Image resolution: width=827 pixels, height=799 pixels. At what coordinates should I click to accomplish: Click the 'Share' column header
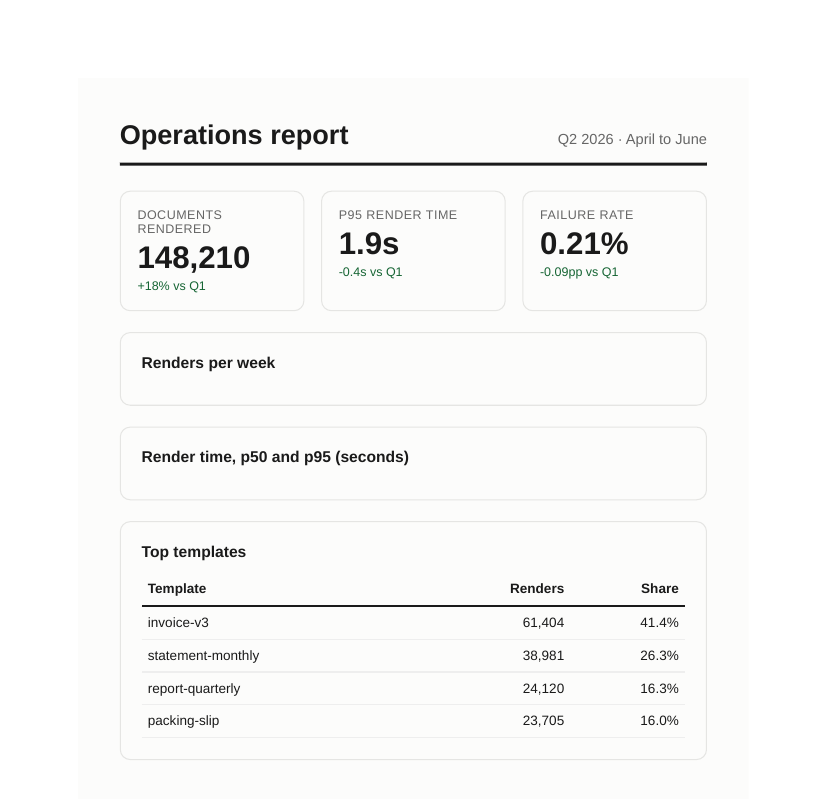pos(660,589)
